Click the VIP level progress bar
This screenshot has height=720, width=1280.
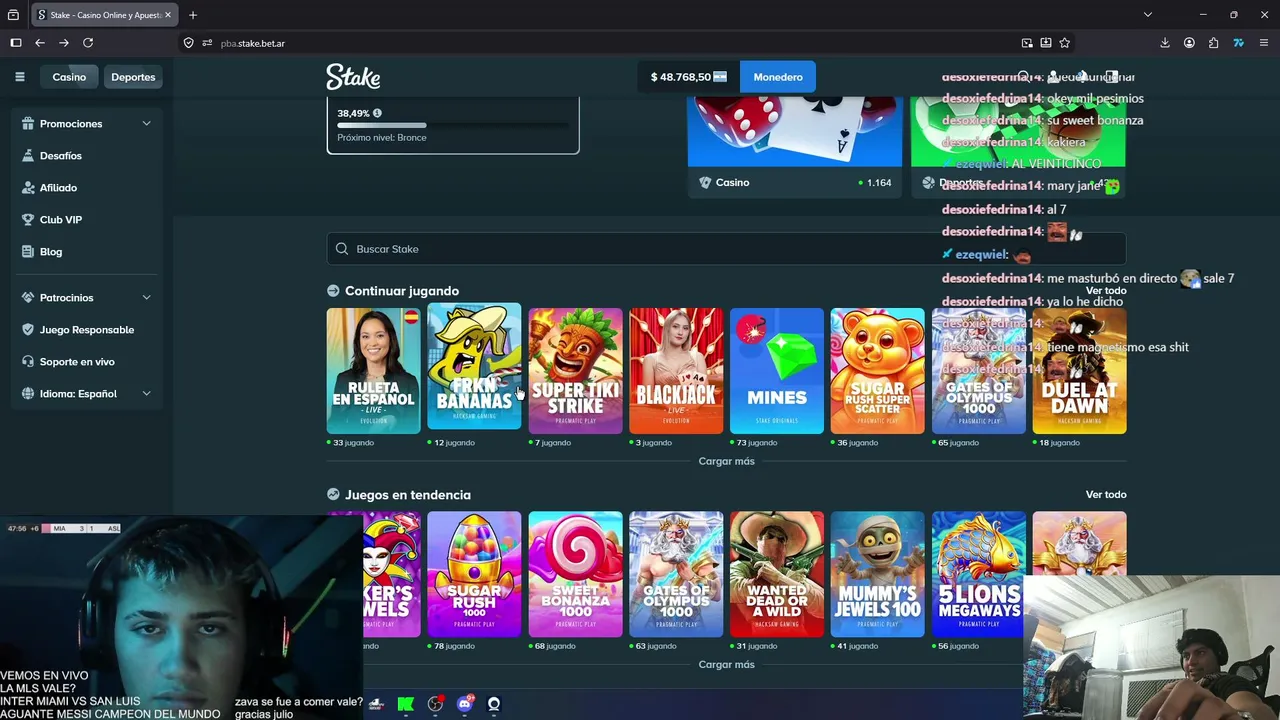pyautogui.click(x=453, y=125)
